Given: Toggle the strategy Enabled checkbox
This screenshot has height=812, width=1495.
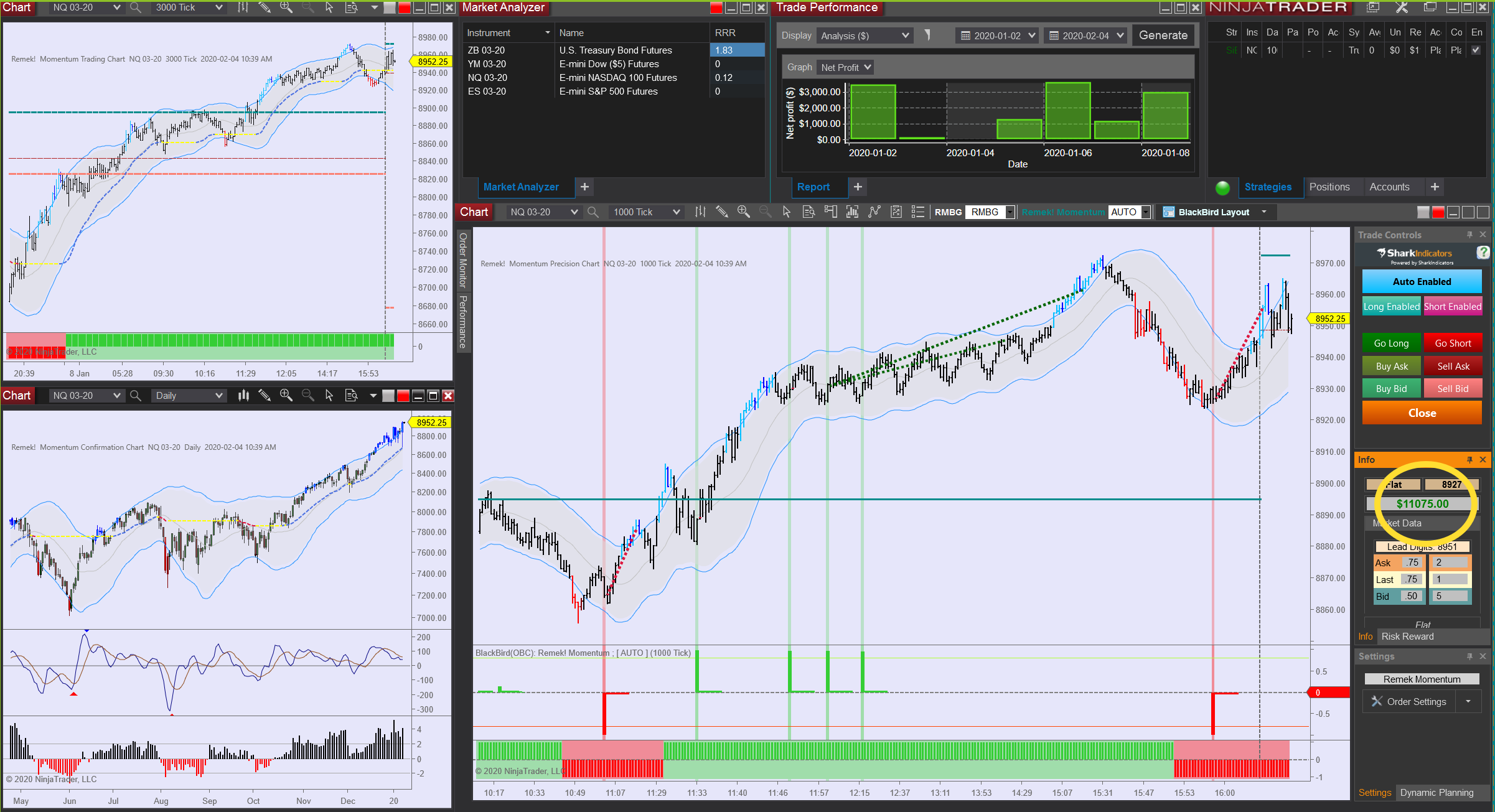Looking at the screenshot, I should [x=1476, y=50].
